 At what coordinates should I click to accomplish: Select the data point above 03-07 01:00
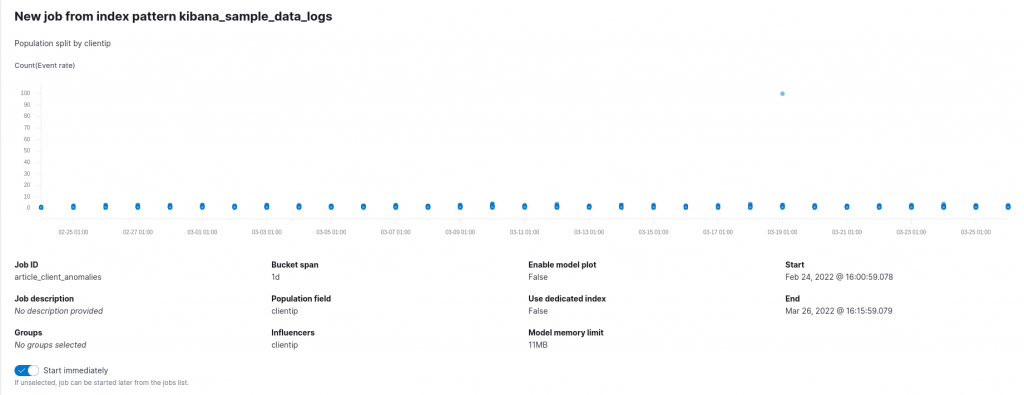tap(396, 206)
